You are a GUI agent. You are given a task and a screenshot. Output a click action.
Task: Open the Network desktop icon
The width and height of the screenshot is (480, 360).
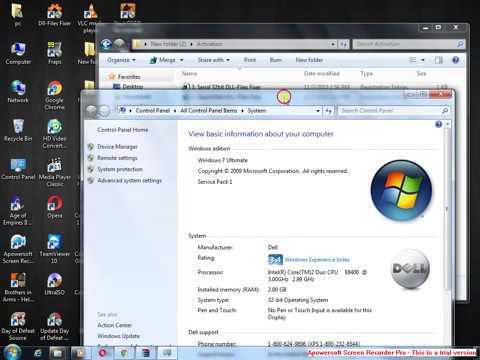(x=18, y=91)
